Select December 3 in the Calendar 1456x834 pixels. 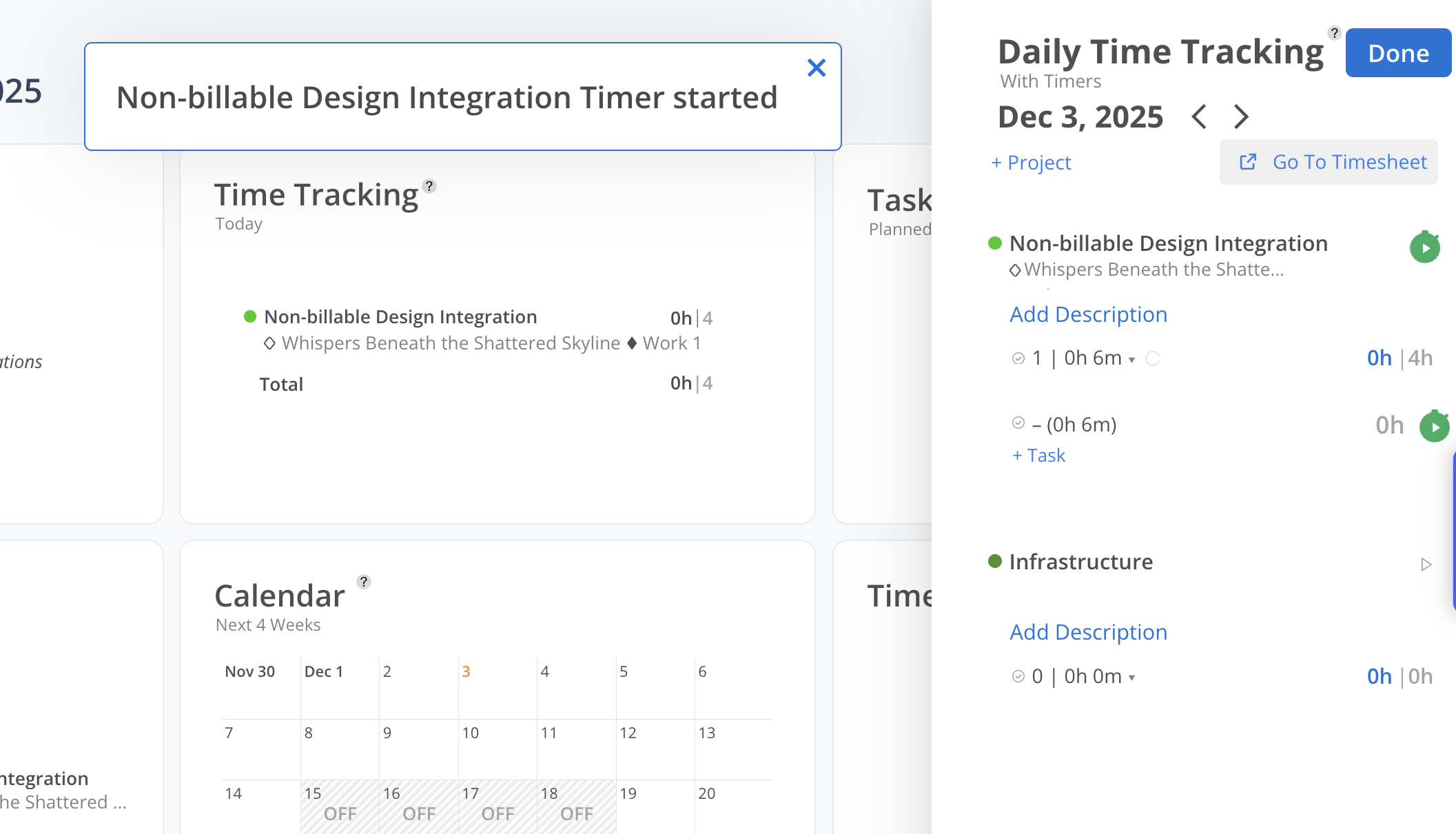coord(466,671)
